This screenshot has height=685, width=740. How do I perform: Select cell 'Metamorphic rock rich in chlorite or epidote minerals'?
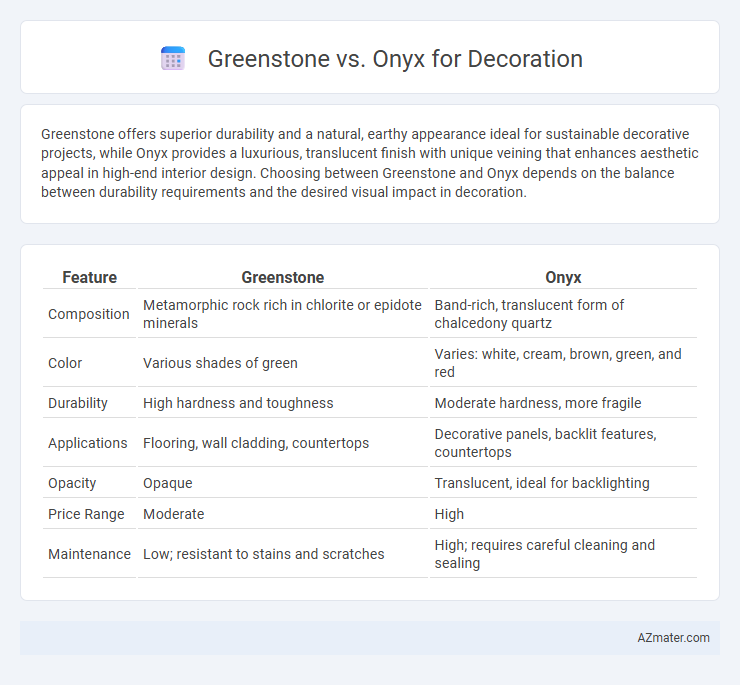pyautogui.click(x=283, y=314)
